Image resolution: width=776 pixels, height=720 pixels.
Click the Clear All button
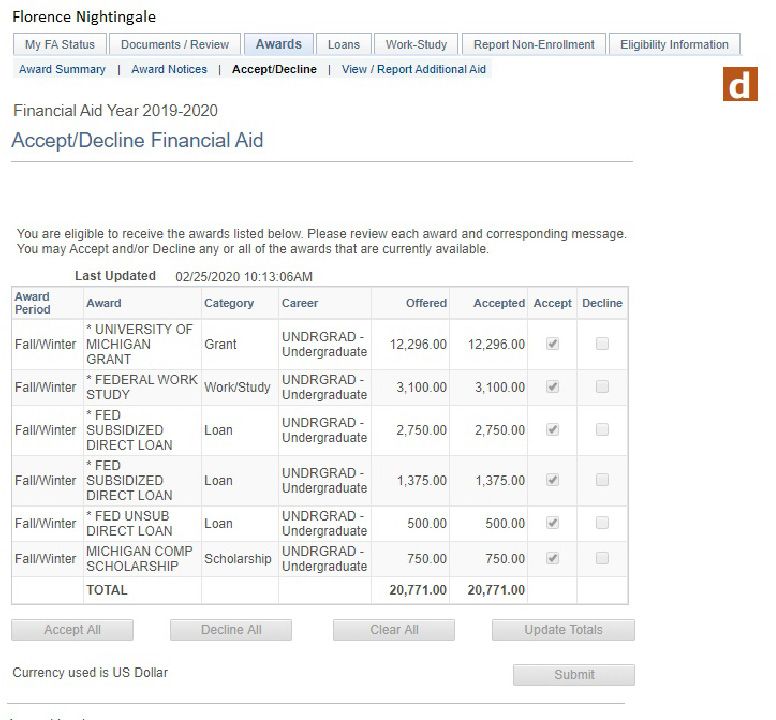(x=394, y=630)
